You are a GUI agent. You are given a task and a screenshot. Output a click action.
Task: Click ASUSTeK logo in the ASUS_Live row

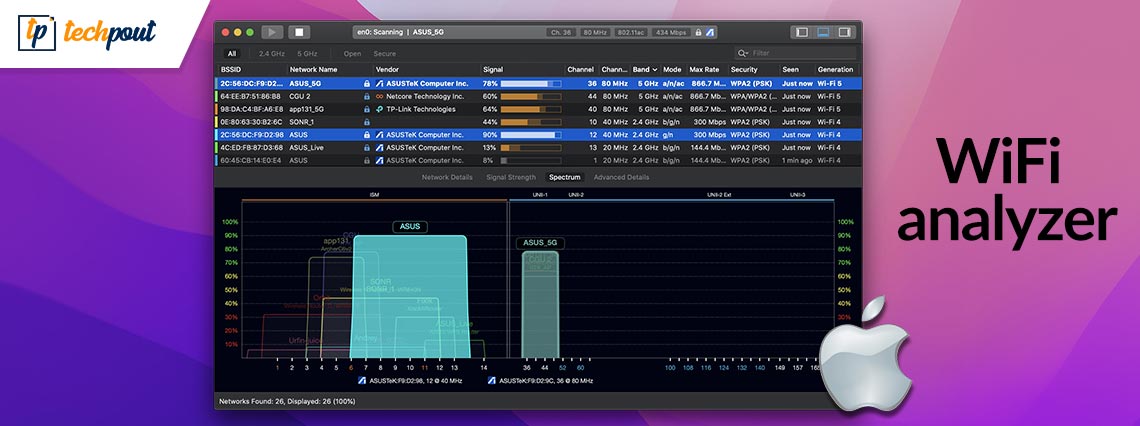pyautogui.click(x=379, y=148)
